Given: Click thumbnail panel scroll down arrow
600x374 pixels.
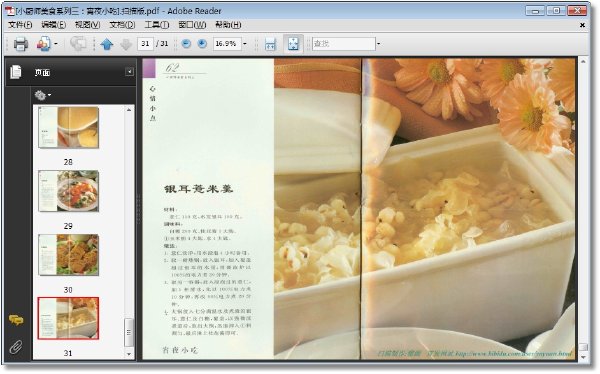Looking at the screenshot, I should click(129, 354).
